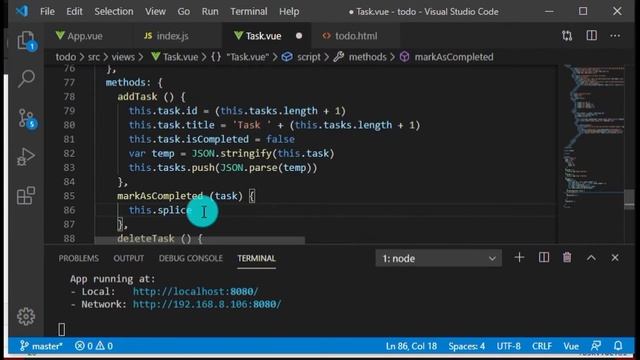Click the editor horizontal scrollbar
The width and height of the screenshot is (640, 360).
(200, 240)
